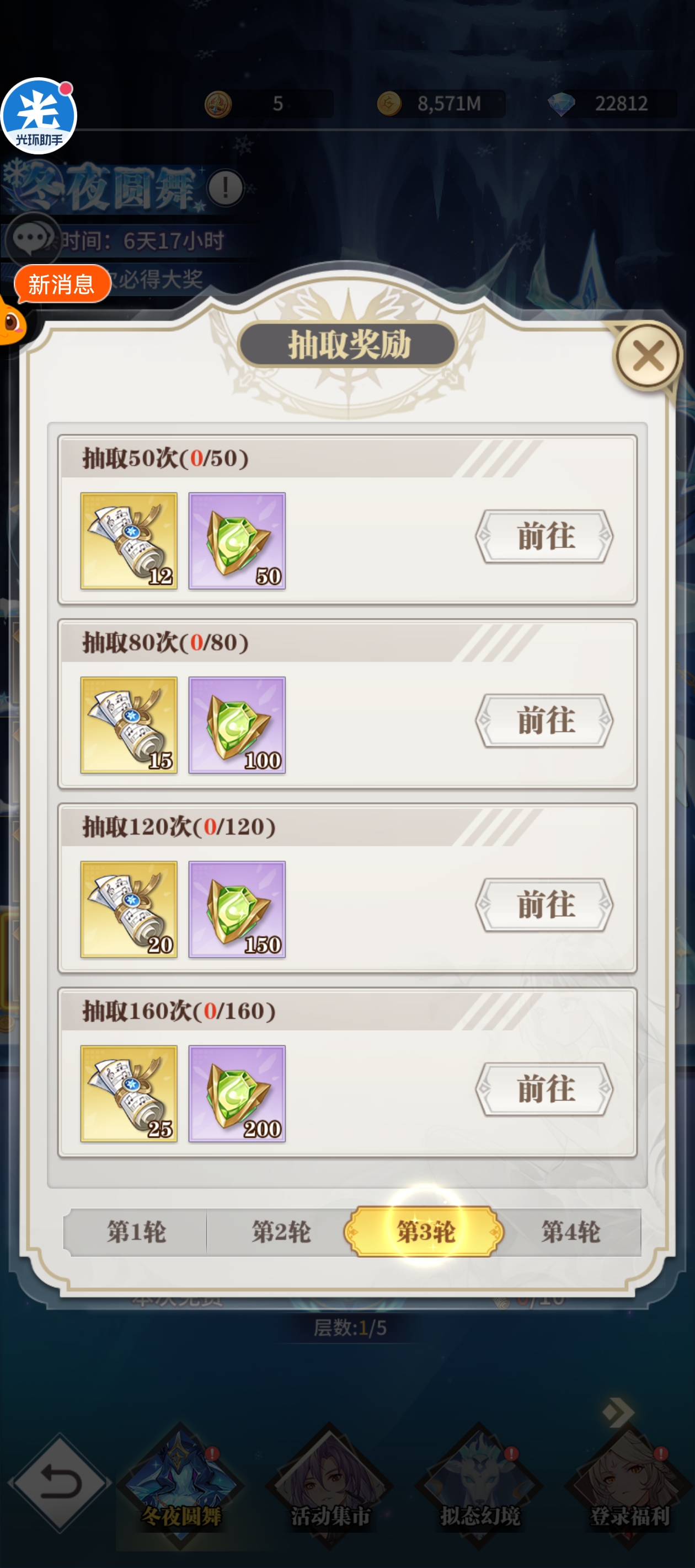
Task: Open the 新消息 new message notification
Action: (x=62, y=284)
